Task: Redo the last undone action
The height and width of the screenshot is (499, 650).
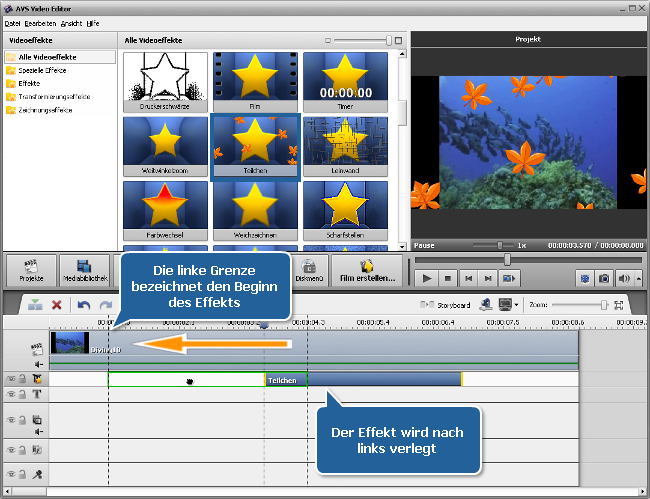Action: coord(106,305)
